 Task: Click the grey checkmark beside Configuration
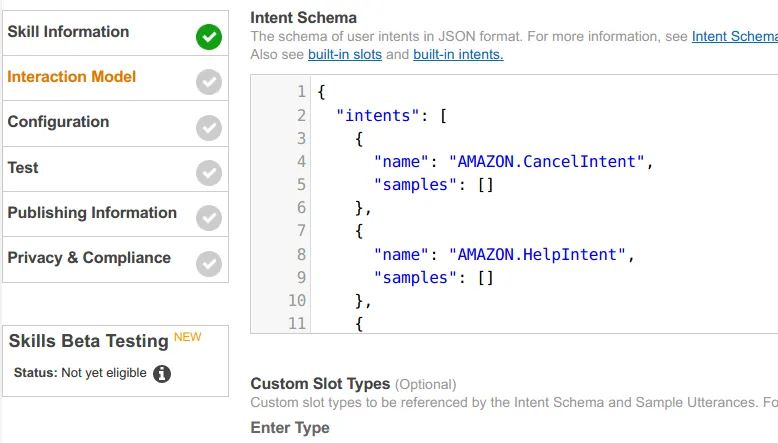click(209, 127)
